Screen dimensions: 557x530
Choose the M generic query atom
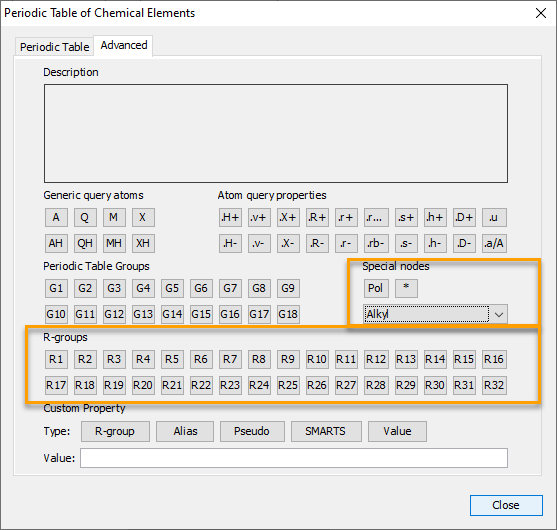point(114,217)
